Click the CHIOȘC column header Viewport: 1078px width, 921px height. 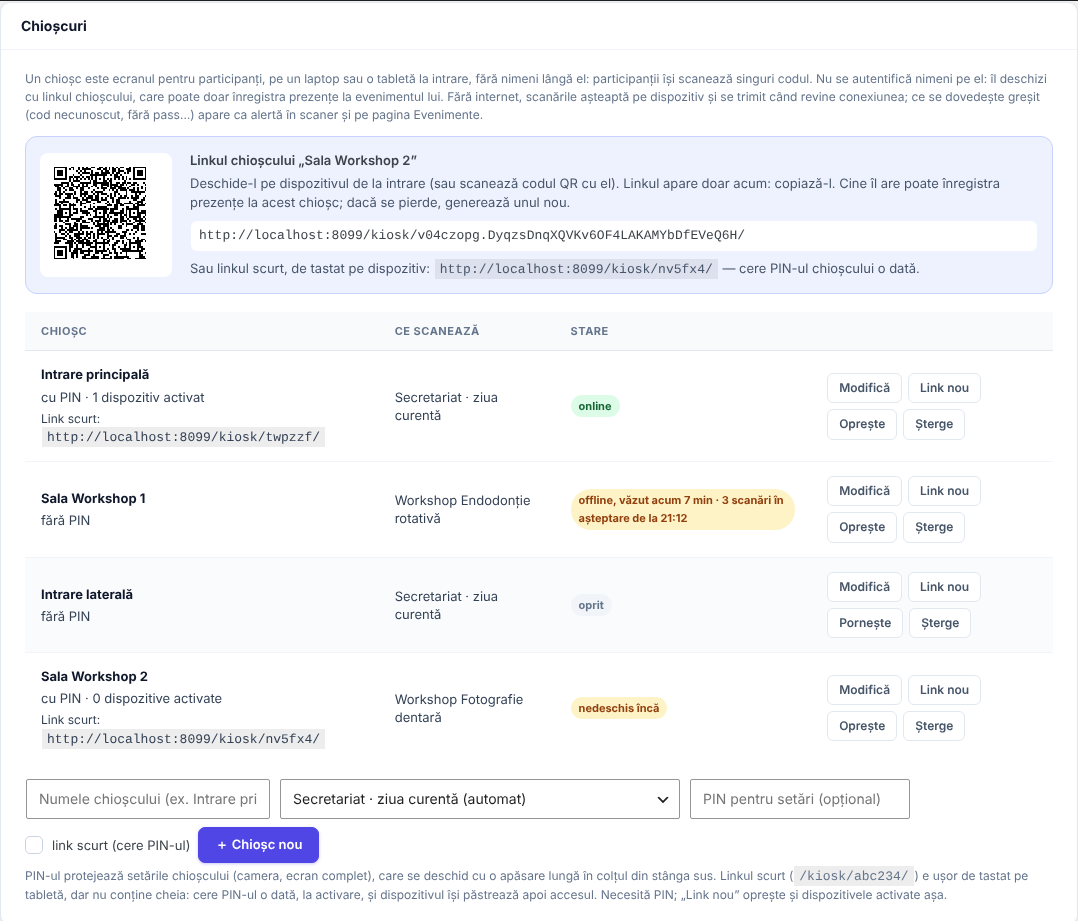point(64,331)
